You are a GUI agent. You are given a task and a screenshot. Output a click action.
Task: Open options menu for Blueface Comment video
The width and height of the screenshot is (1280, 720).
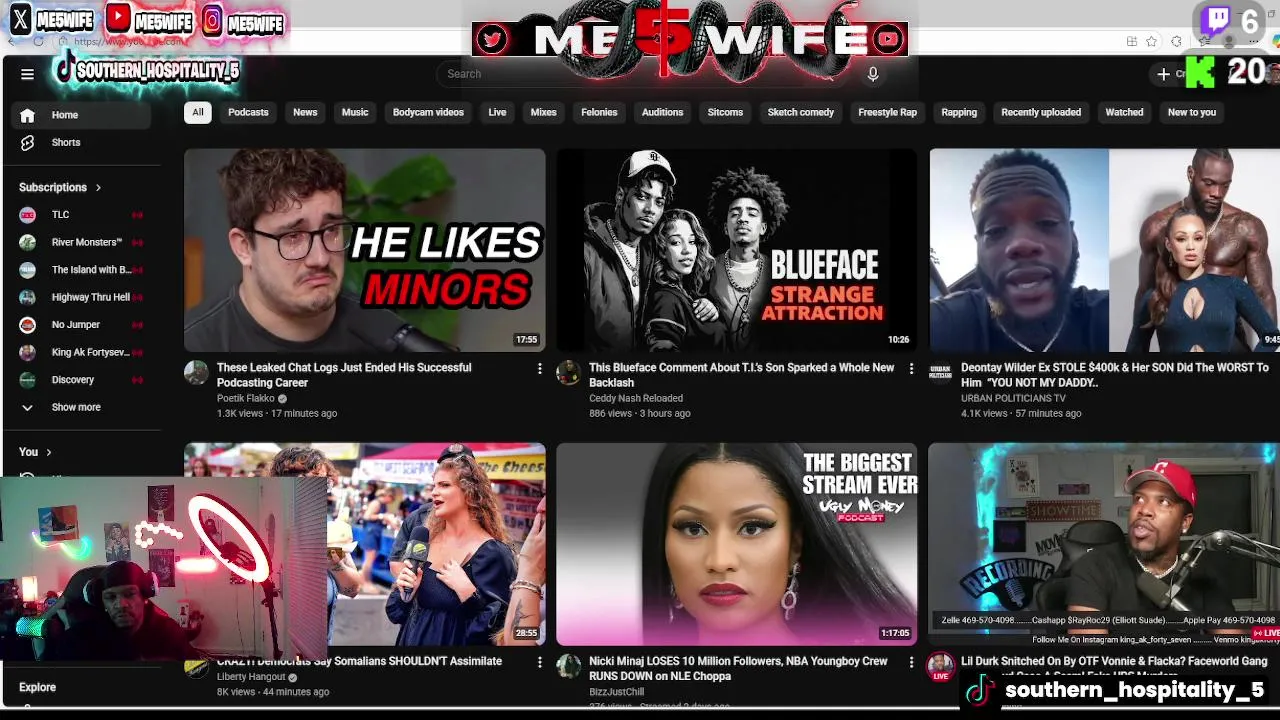(911, 369)
